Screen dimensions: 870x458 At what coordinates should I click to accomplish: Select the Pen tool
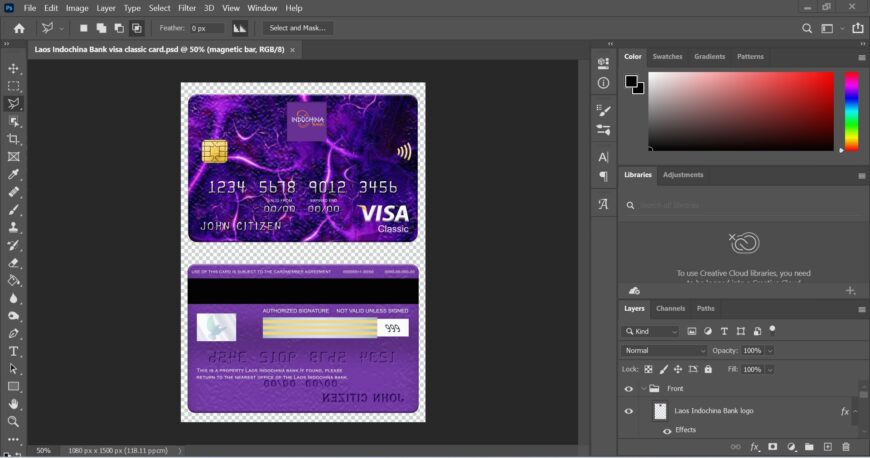[13, 334]
